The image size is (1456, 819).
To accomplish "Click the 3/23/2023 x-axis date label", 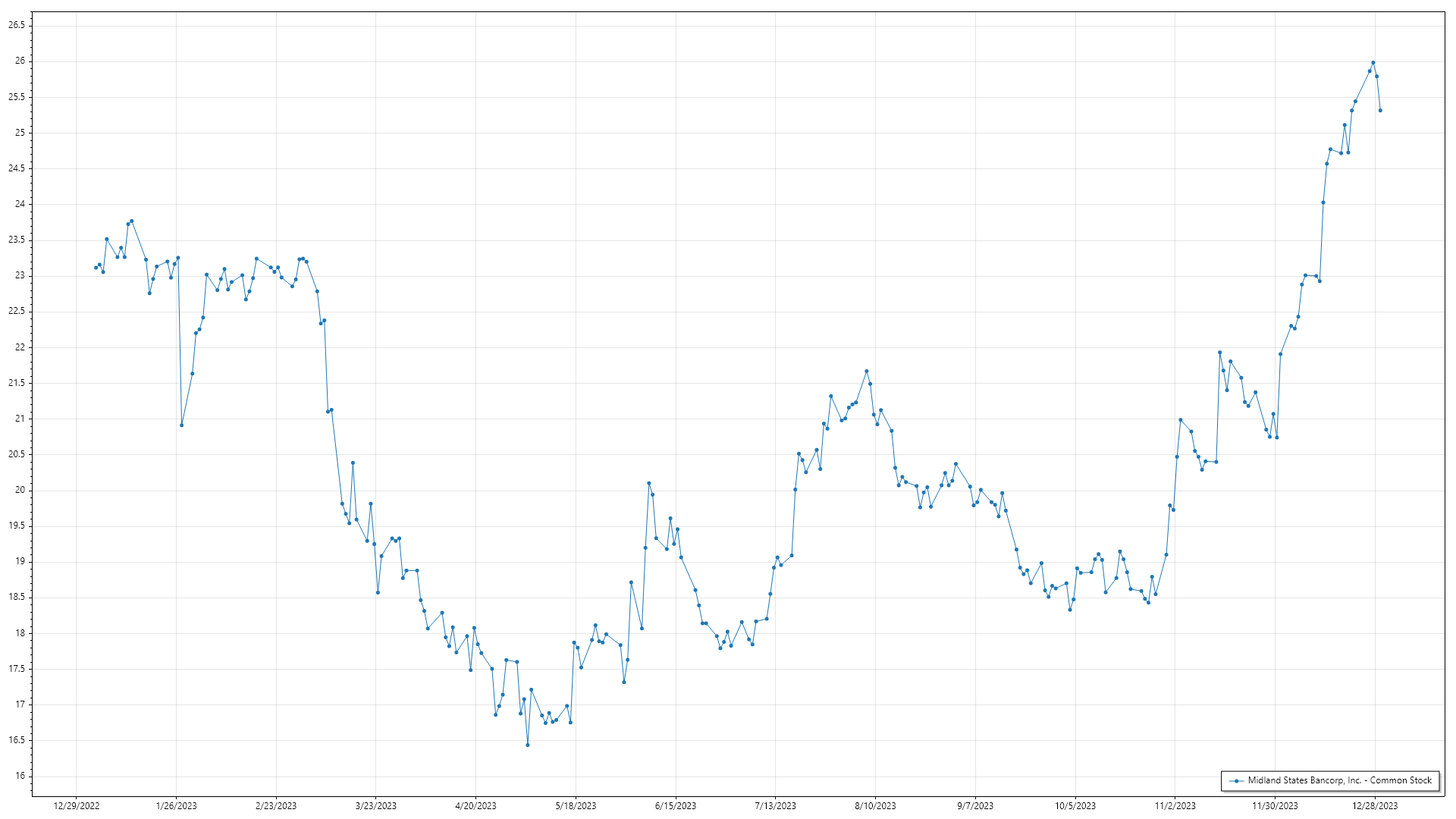I will point(376,806).
